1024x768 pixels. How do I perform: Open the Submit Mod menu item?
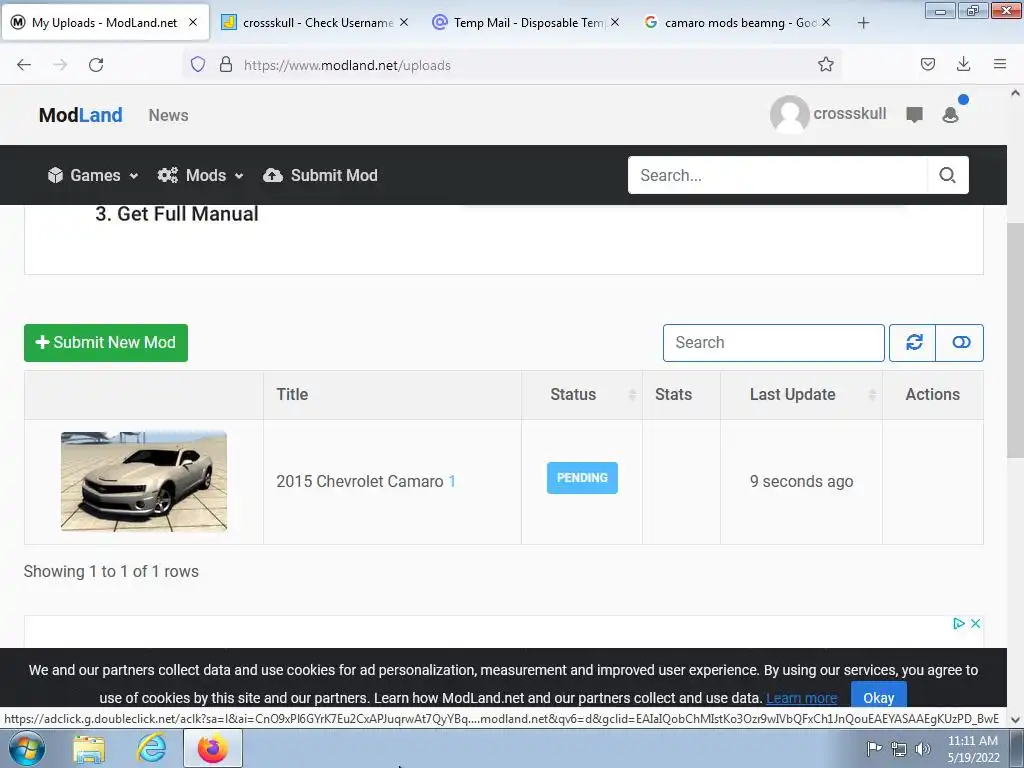pyautogui.click(x=320, y=175)
